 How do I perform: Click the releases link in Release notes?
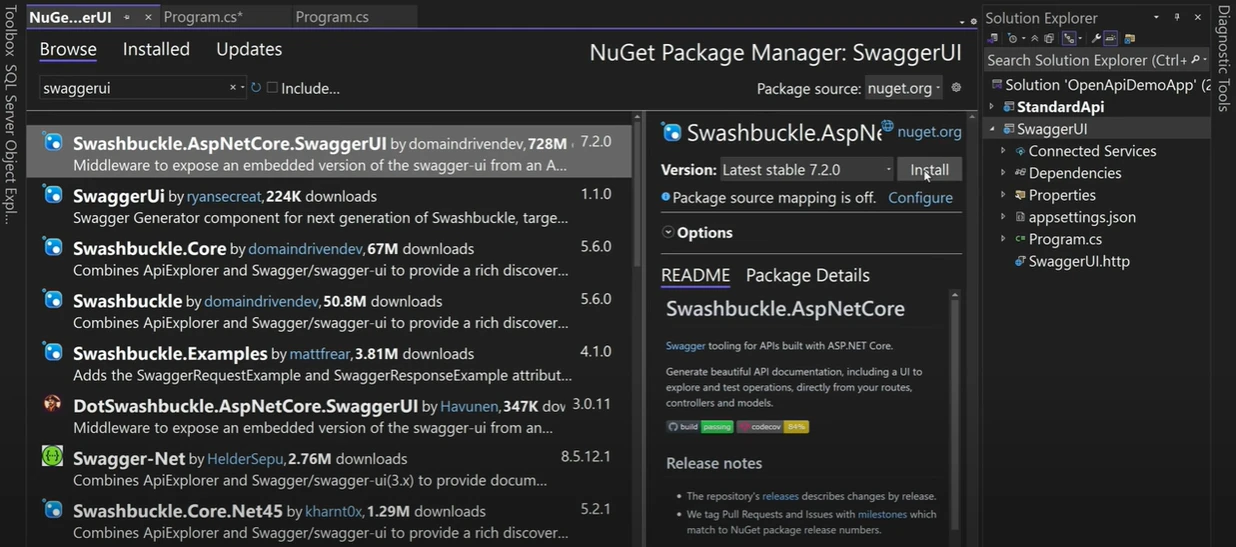[x=780, y=496]
